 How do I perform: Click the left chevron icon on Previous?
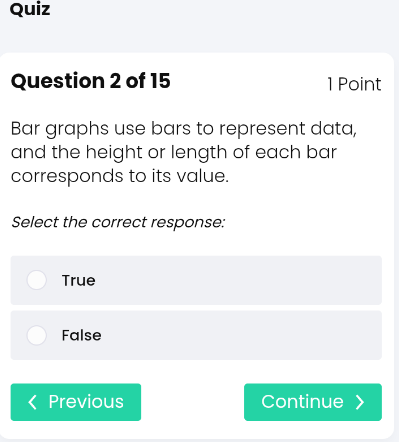pyautogui.click(x=32, y=402)
